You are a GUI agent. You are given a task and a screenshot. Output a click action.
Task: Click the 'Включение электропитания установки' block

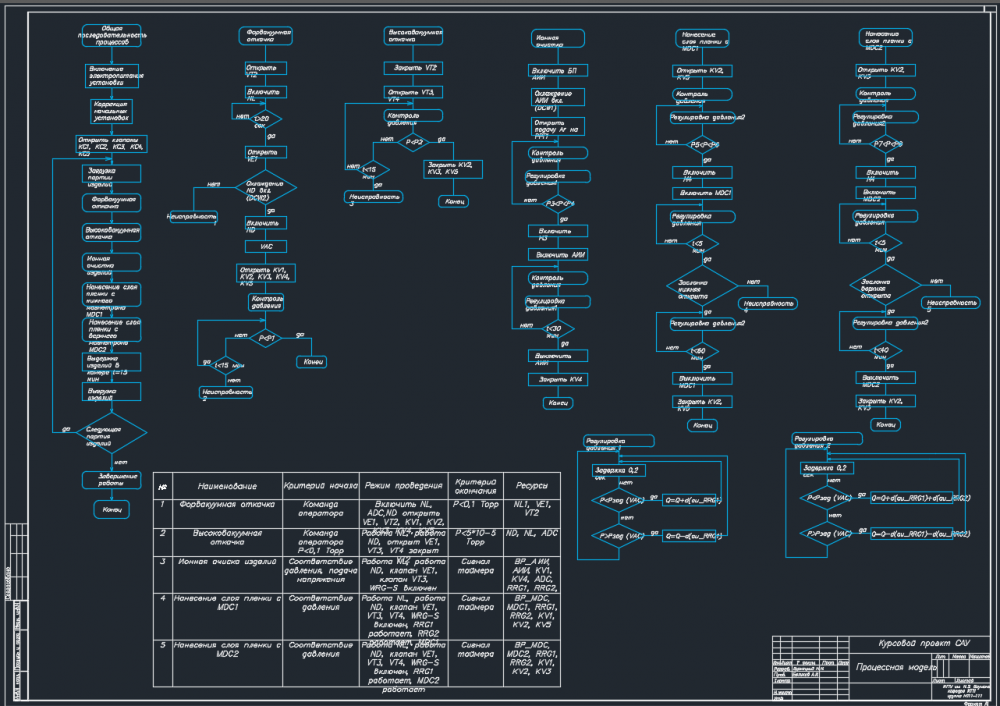click(x=112, y=75)
